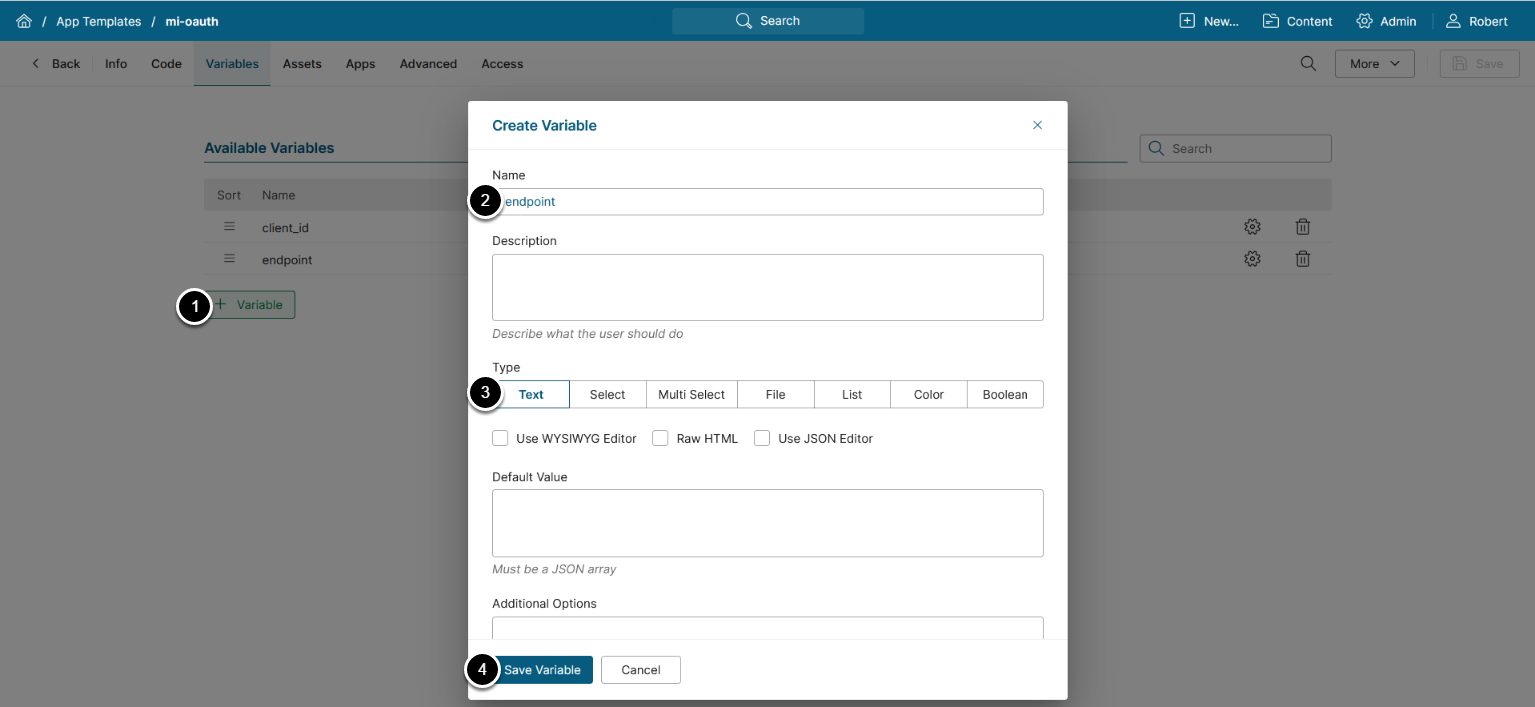Choose the Multi Select variable type
Image resolution: width=1535 pixels, height=707 pixels.
point(691,395)
